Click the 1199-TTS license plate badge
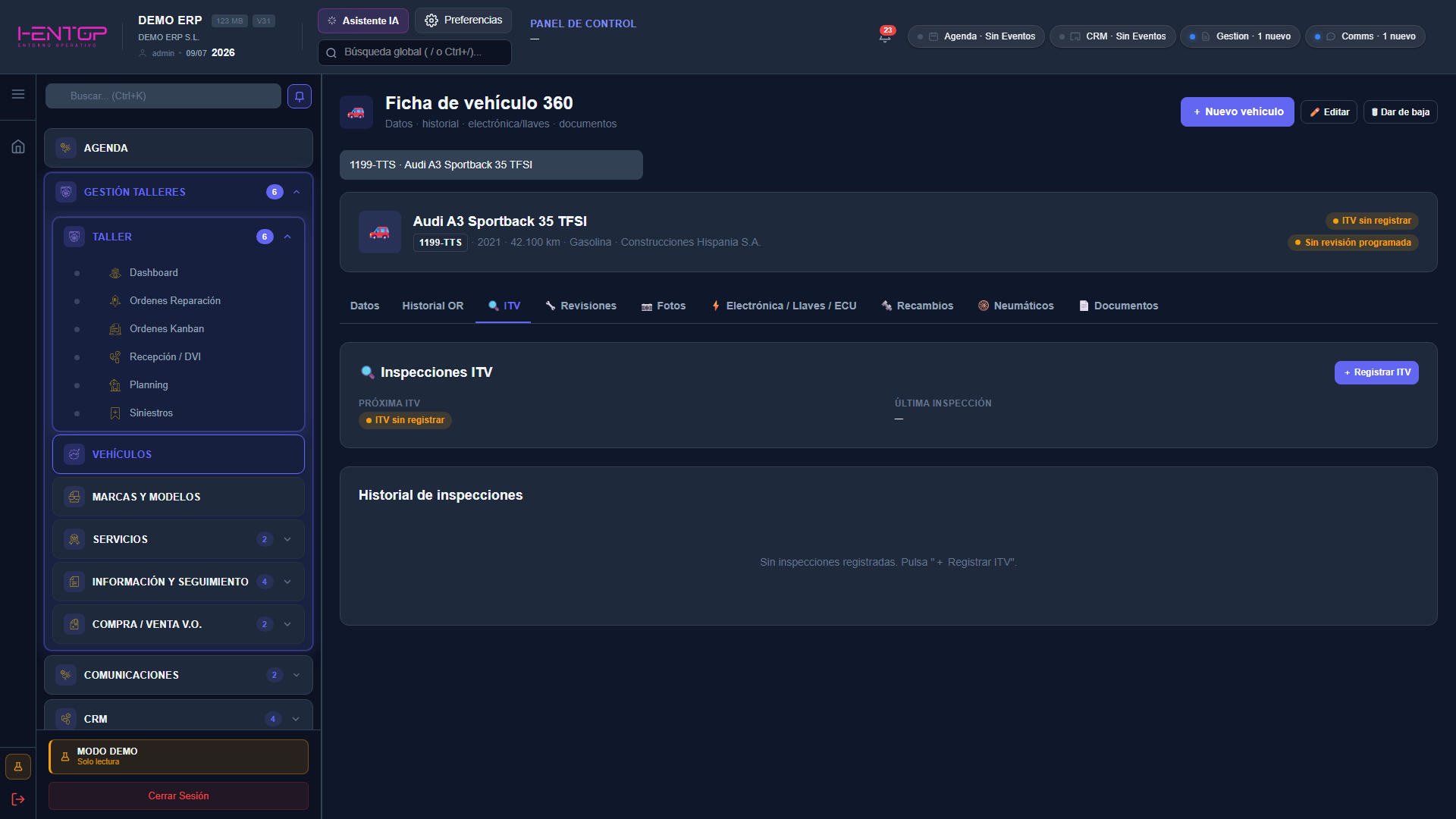 pyautogui.click(x=441, y=243)
